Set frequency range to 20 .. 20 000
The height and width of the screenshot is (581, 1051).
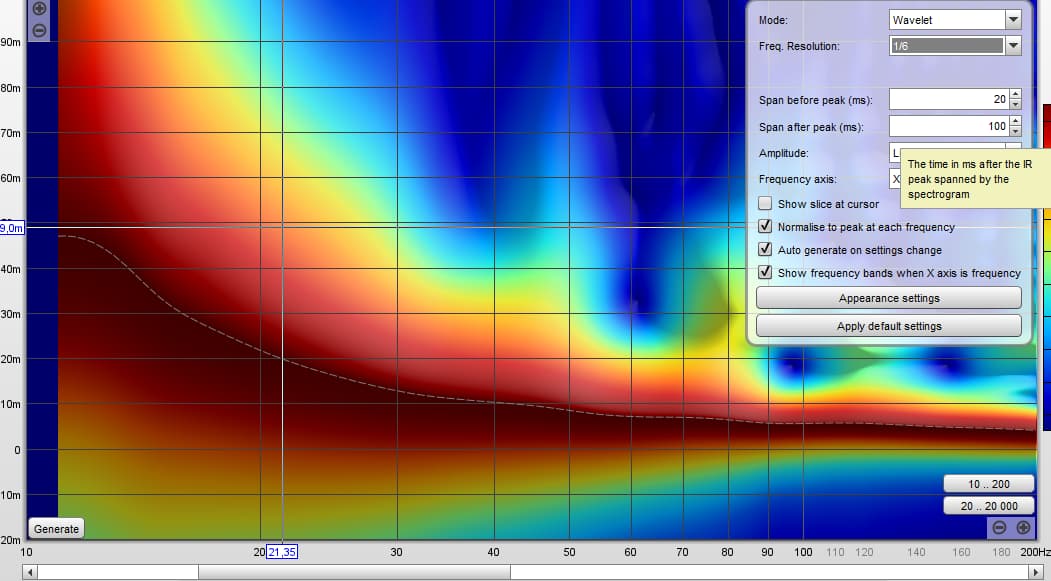pyautogui.click(x=988, y=506)
